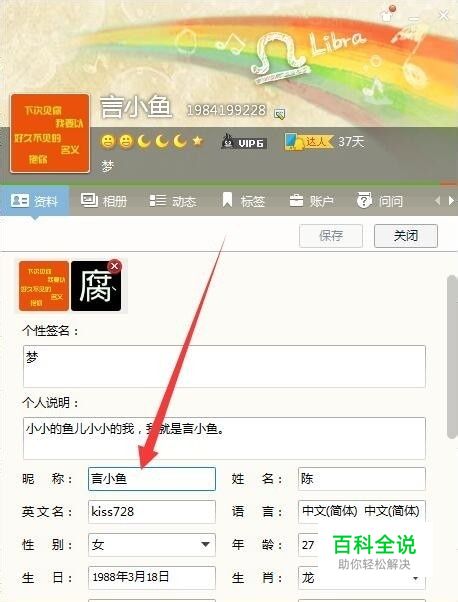Open the 动态 updates tab

click(173, 200)
